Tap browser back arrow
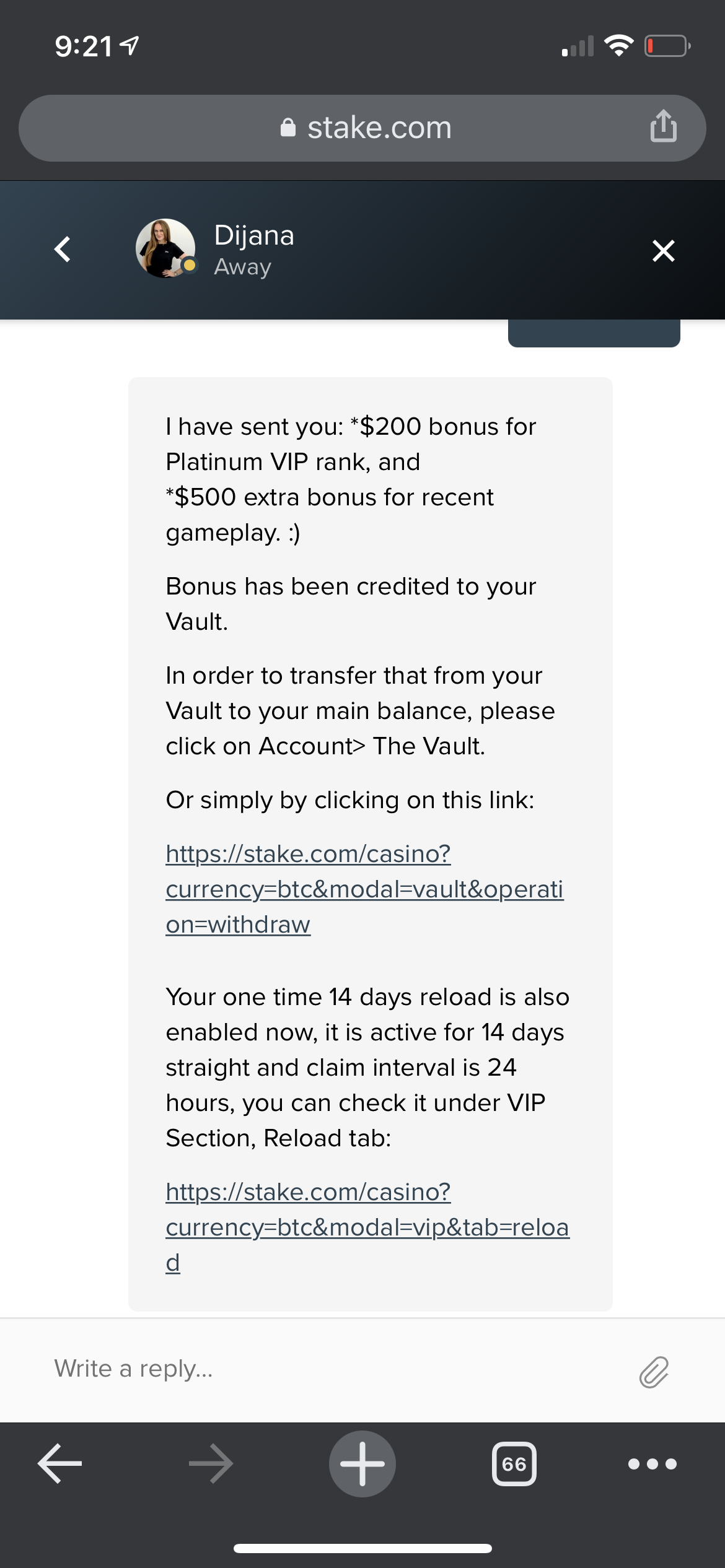Screen dimensions: 725x1568 [x=60, y=1463]
